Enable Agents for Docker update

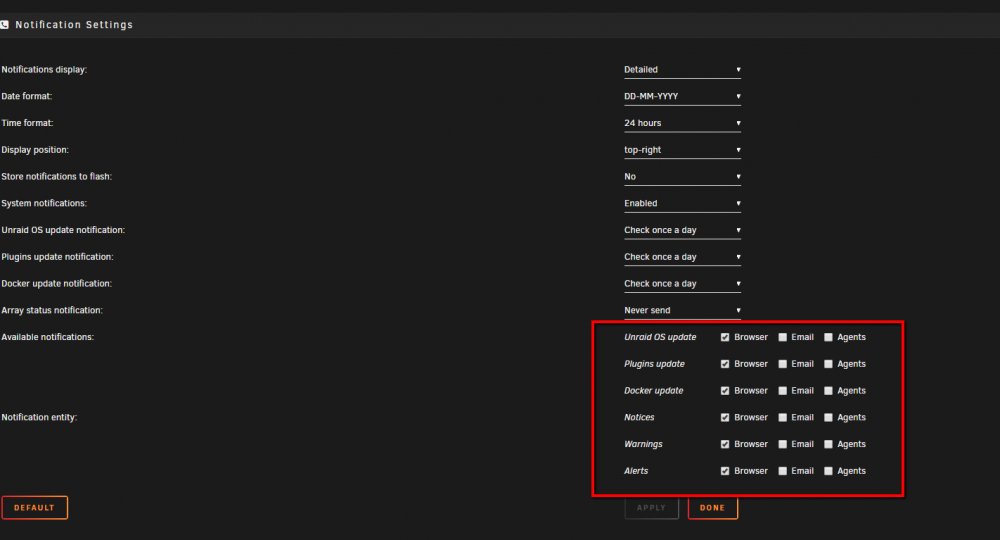828,391
